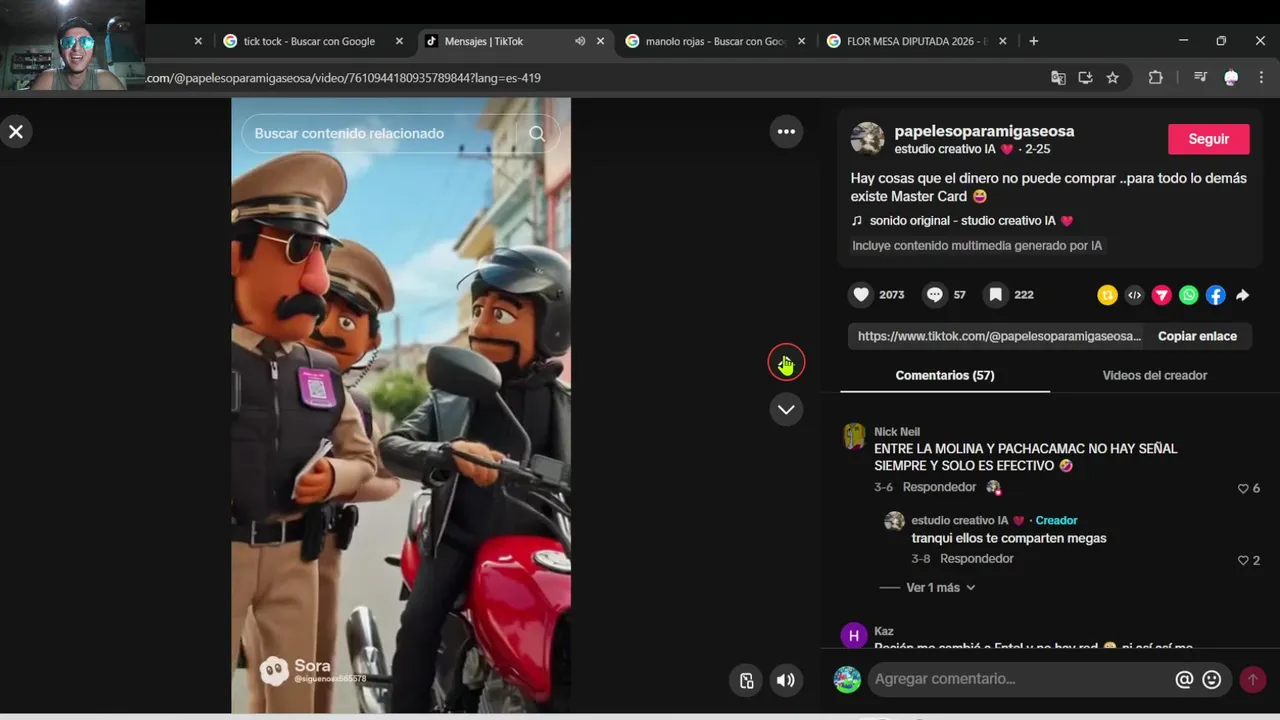Open comments via the speech bubble icon
Viewport: 1280px width, 720px height.
click(x=935, y=295)
